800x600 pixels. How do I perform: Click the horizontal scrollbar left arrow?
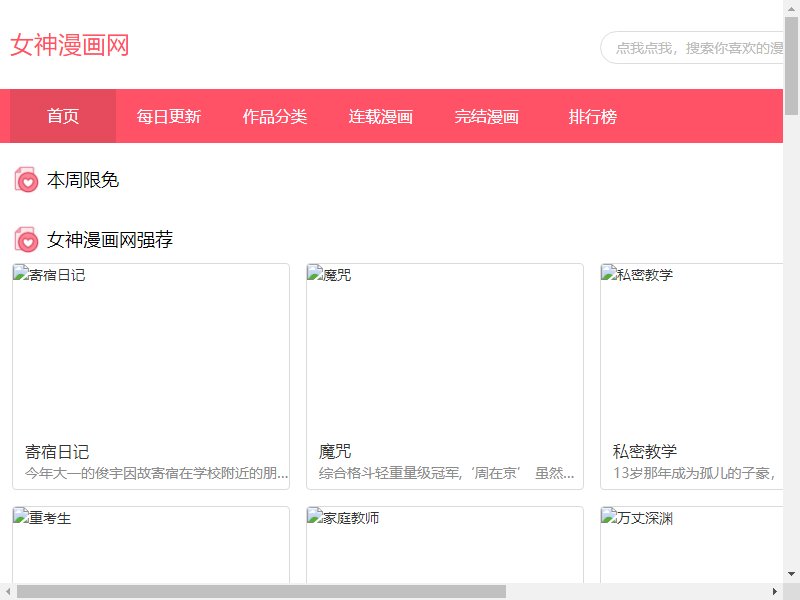[8, 591]
